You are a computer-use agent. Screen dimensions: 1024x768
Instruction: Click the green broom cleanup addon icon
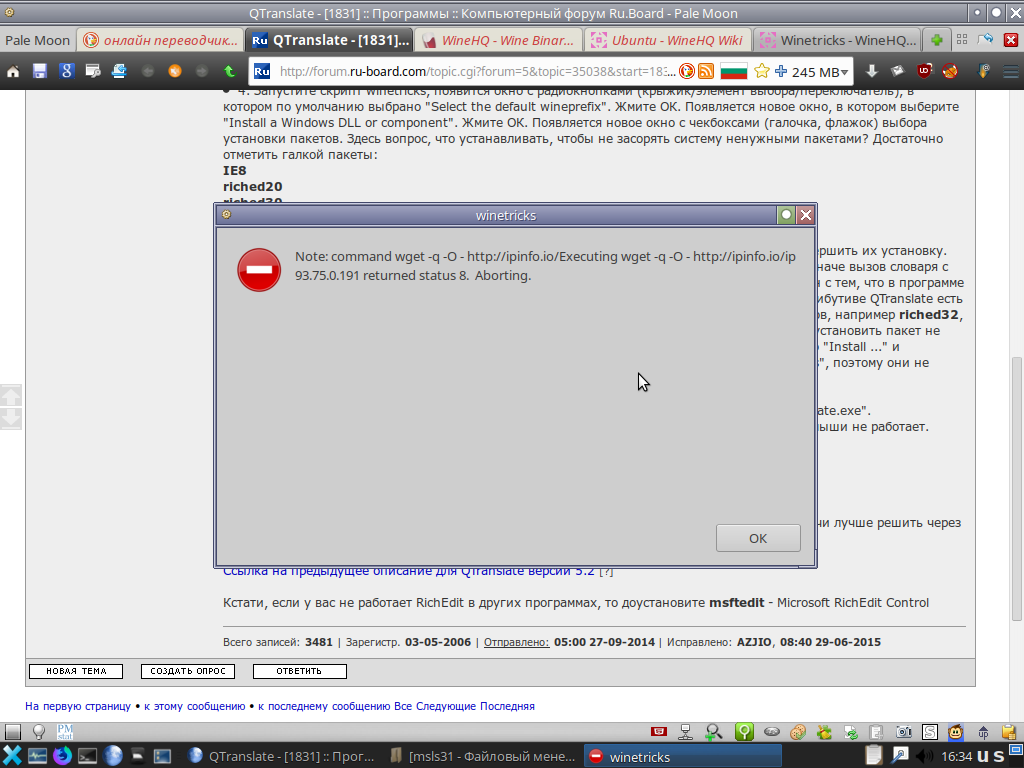pyautogui.click(x=824, y=732)
